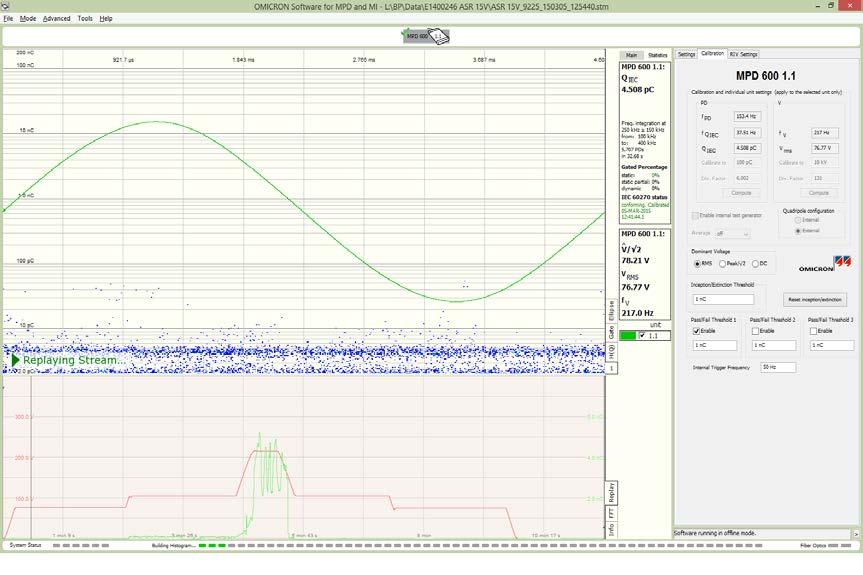Click the VRMS 76.77 V readout

[635, 287]
